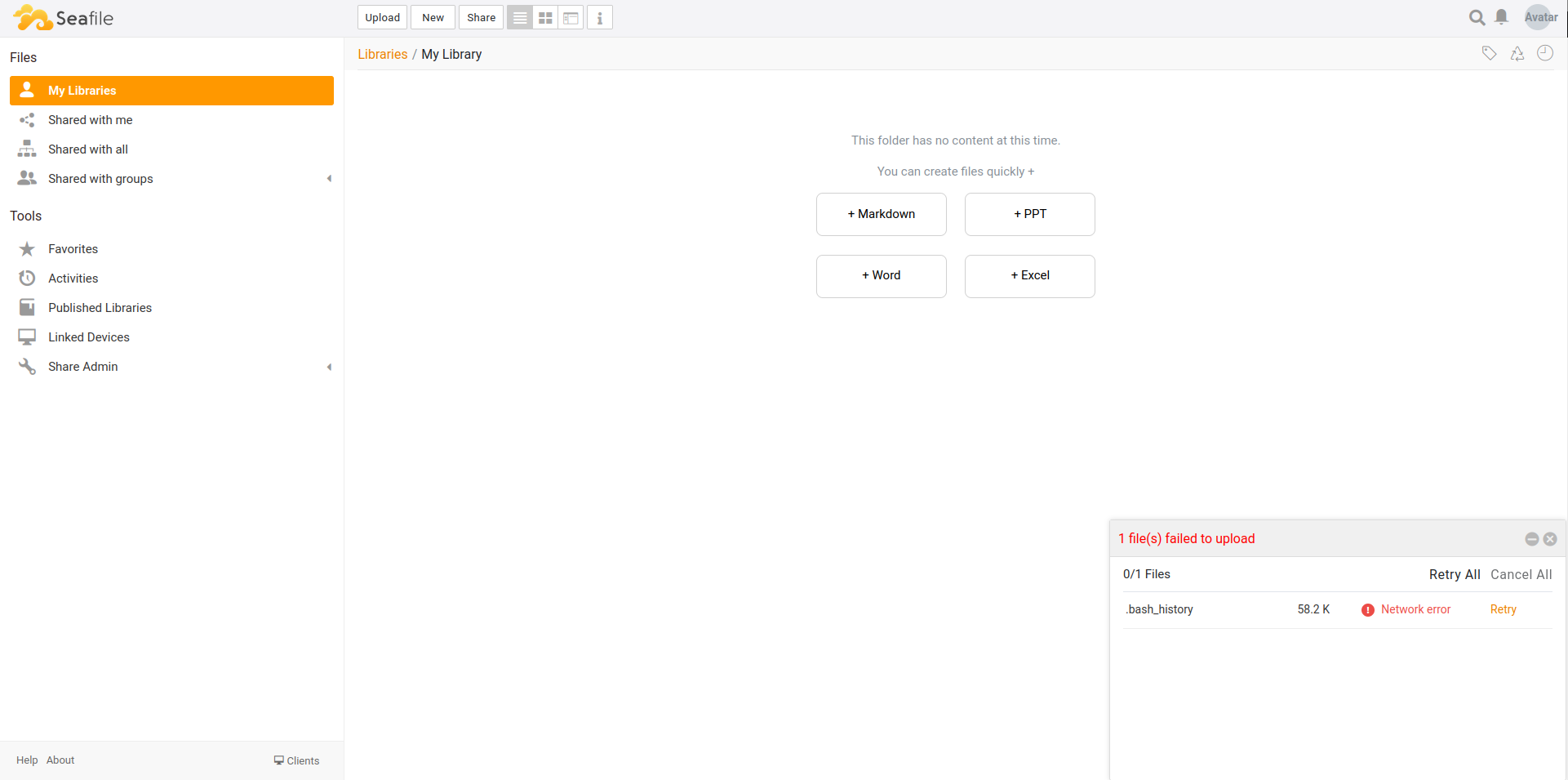Expand the Shared with groups section
Screen dimensions: 1568x780
(330, 179)
